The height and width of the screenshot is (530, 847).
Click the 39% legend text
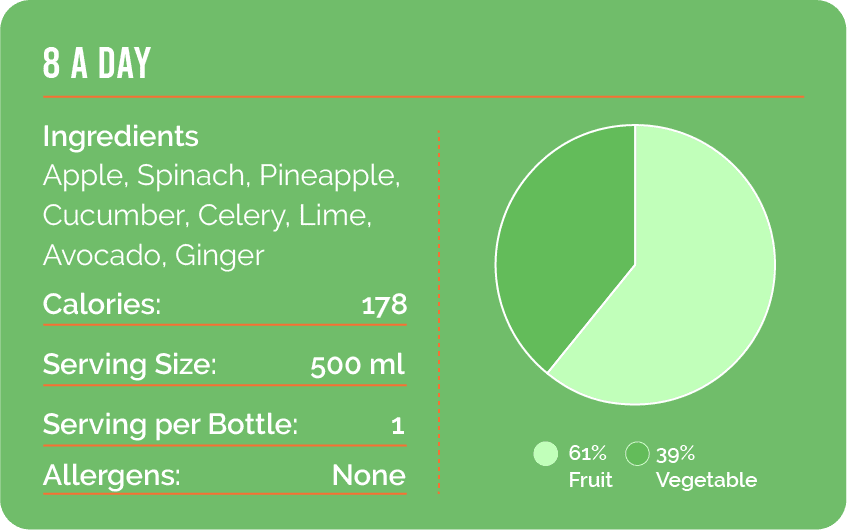(x=676, y=454)
